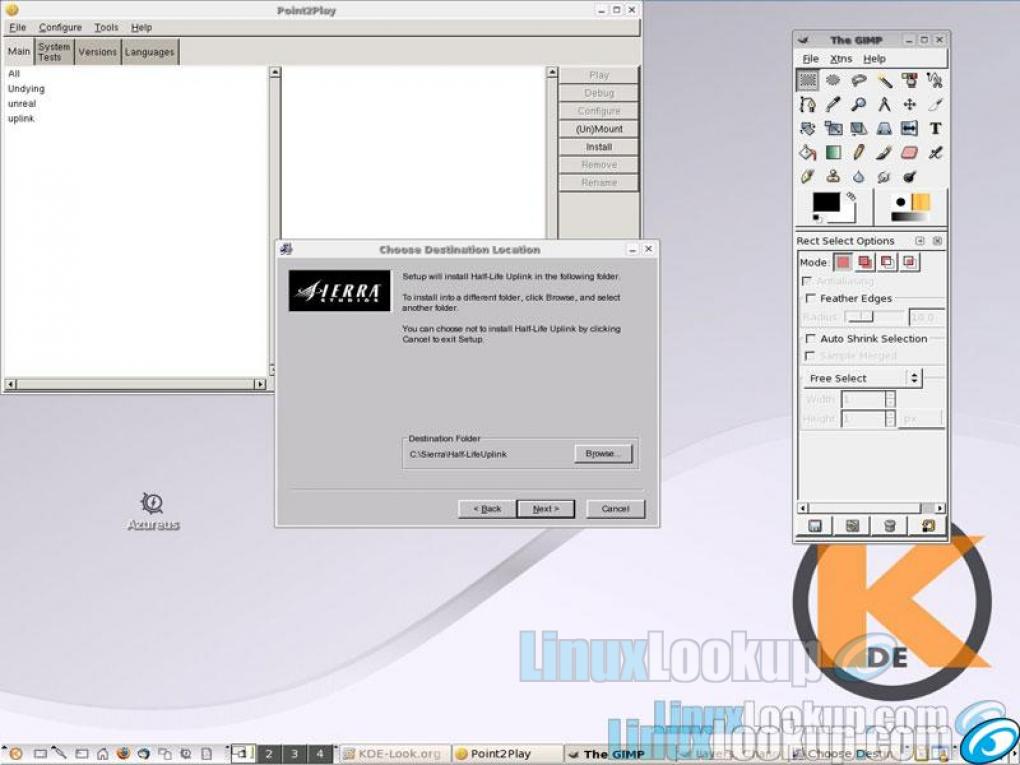Set selection mode to add to selection
Image resolution: width=1020 pixels, height=765 pixels.
[864, 262]
